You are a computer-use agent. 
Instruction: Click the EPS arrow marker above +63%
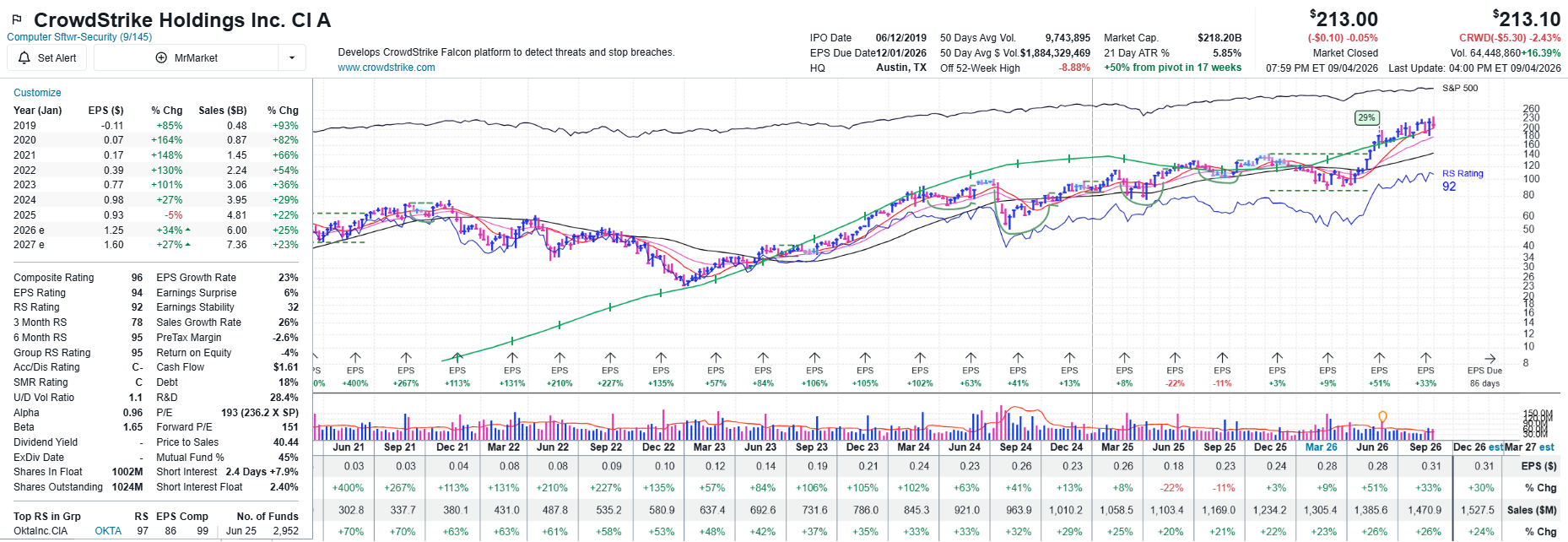(971, 358)
